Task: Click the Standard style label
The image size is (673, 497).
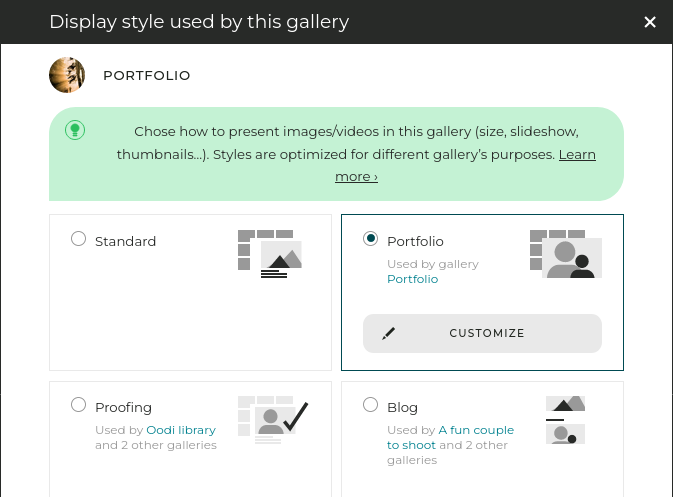Action: click(x=125, y=241)
